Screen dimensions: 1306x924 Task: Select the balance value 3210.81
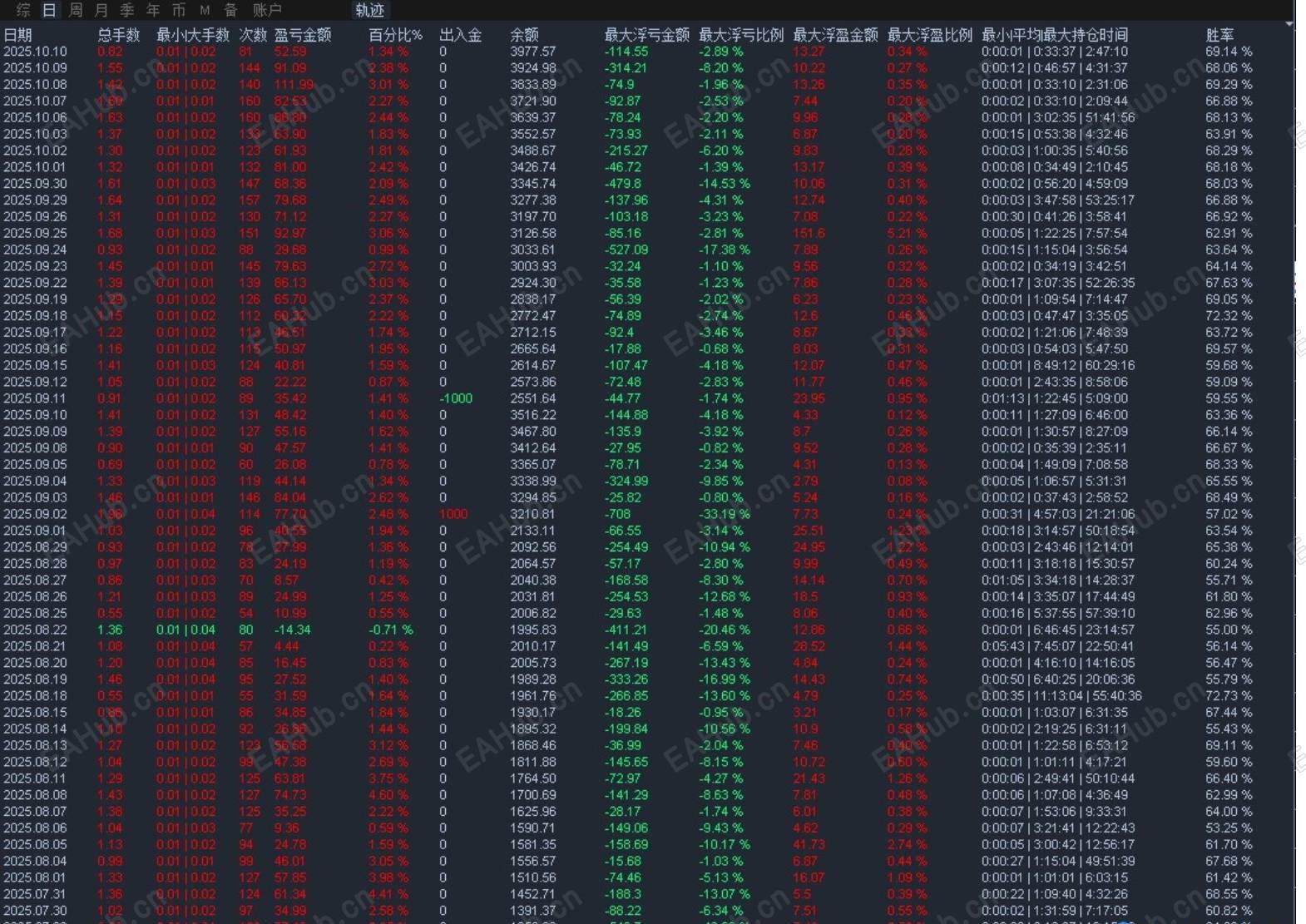click(533, 514)
